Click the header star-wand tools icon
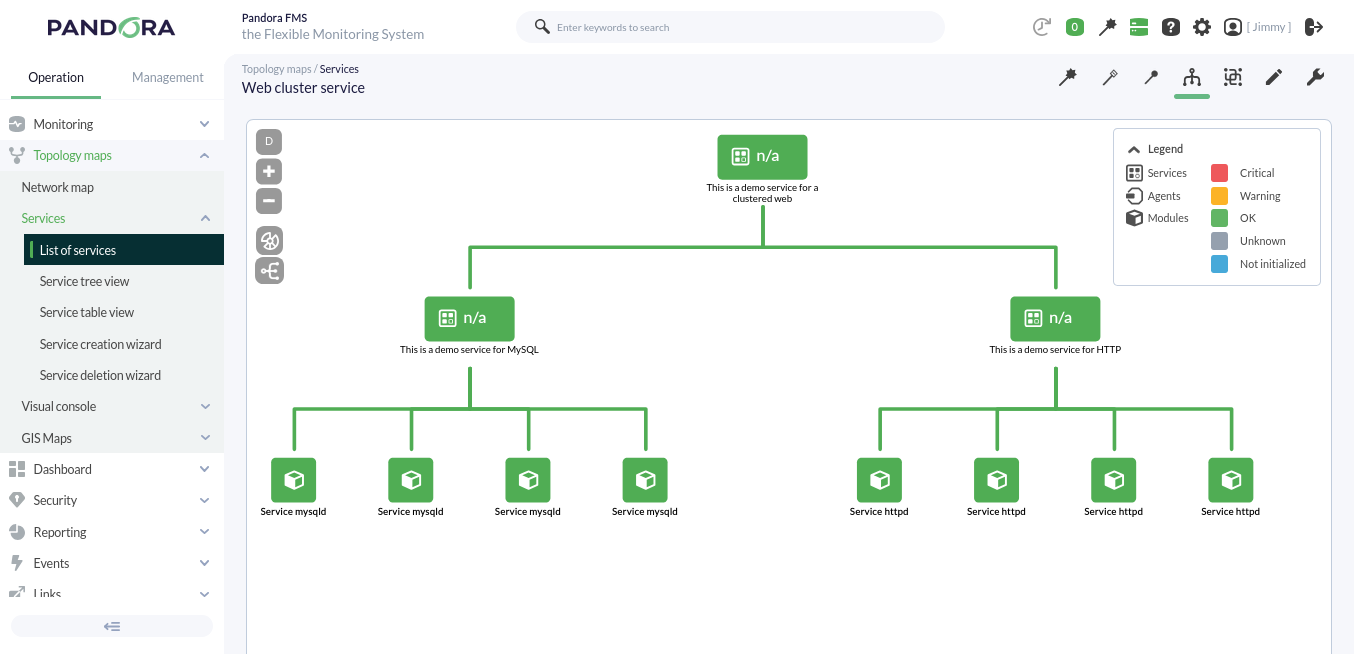 (x=1107, y=27)
